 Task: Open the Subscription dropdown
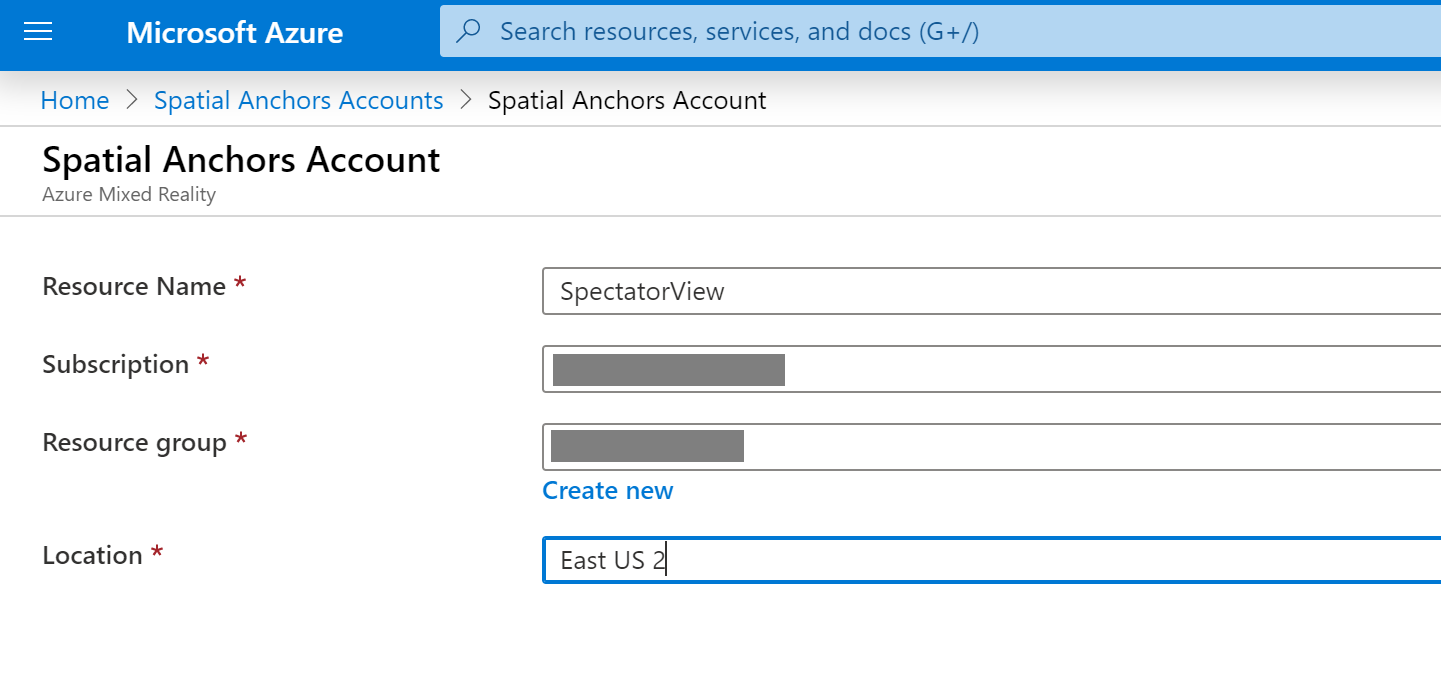[991, 369]
